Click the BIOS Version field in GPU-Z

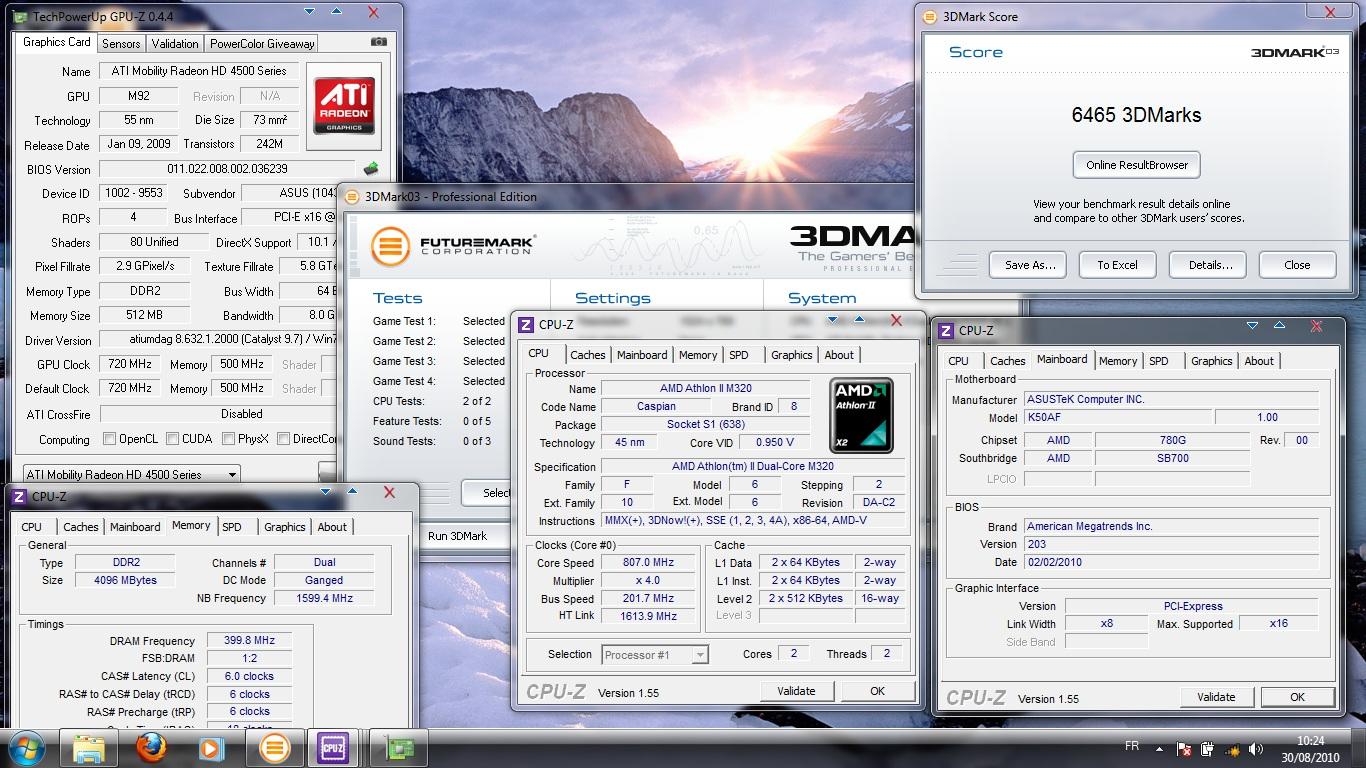pos(227,169)
